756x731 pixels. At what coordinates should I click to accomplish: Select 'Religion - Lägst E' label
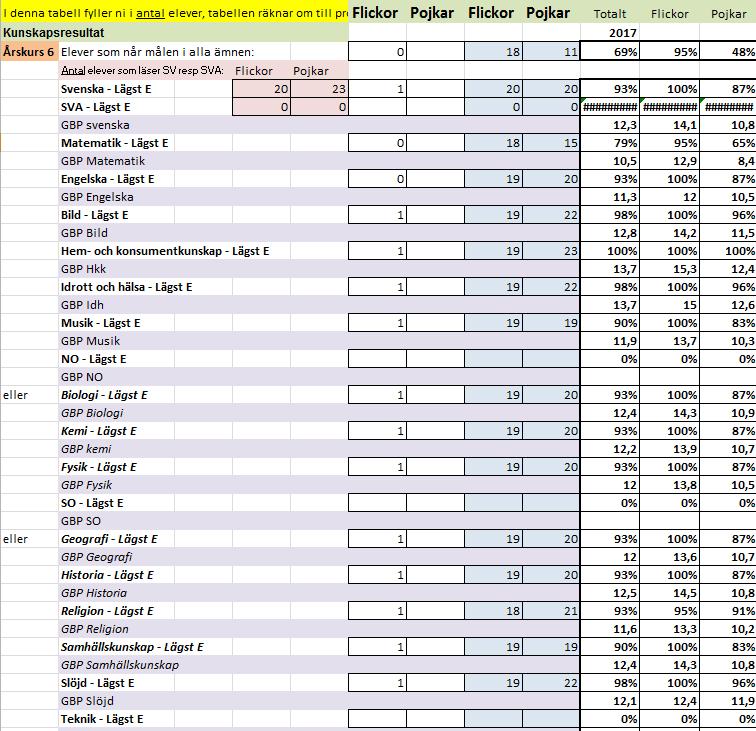pyautogui.click(x=107, y=611)
